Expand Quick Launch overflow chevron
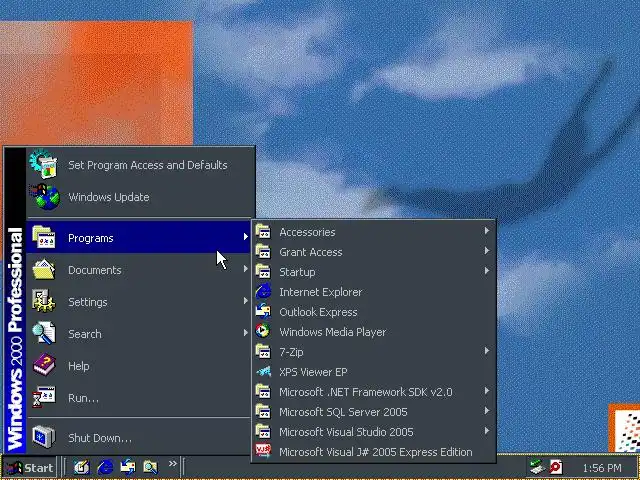The image size is (640, 480). click(173, 463)
